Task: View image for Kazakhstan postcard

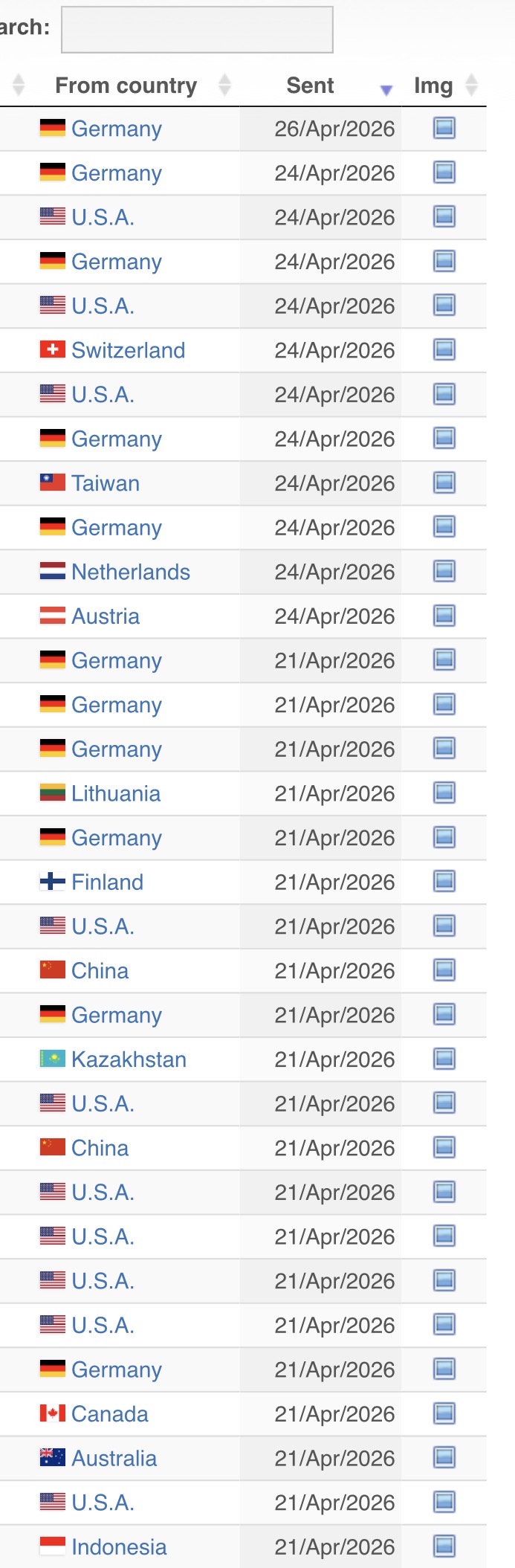Action: pyautogui.click(x=444, y=1059)
